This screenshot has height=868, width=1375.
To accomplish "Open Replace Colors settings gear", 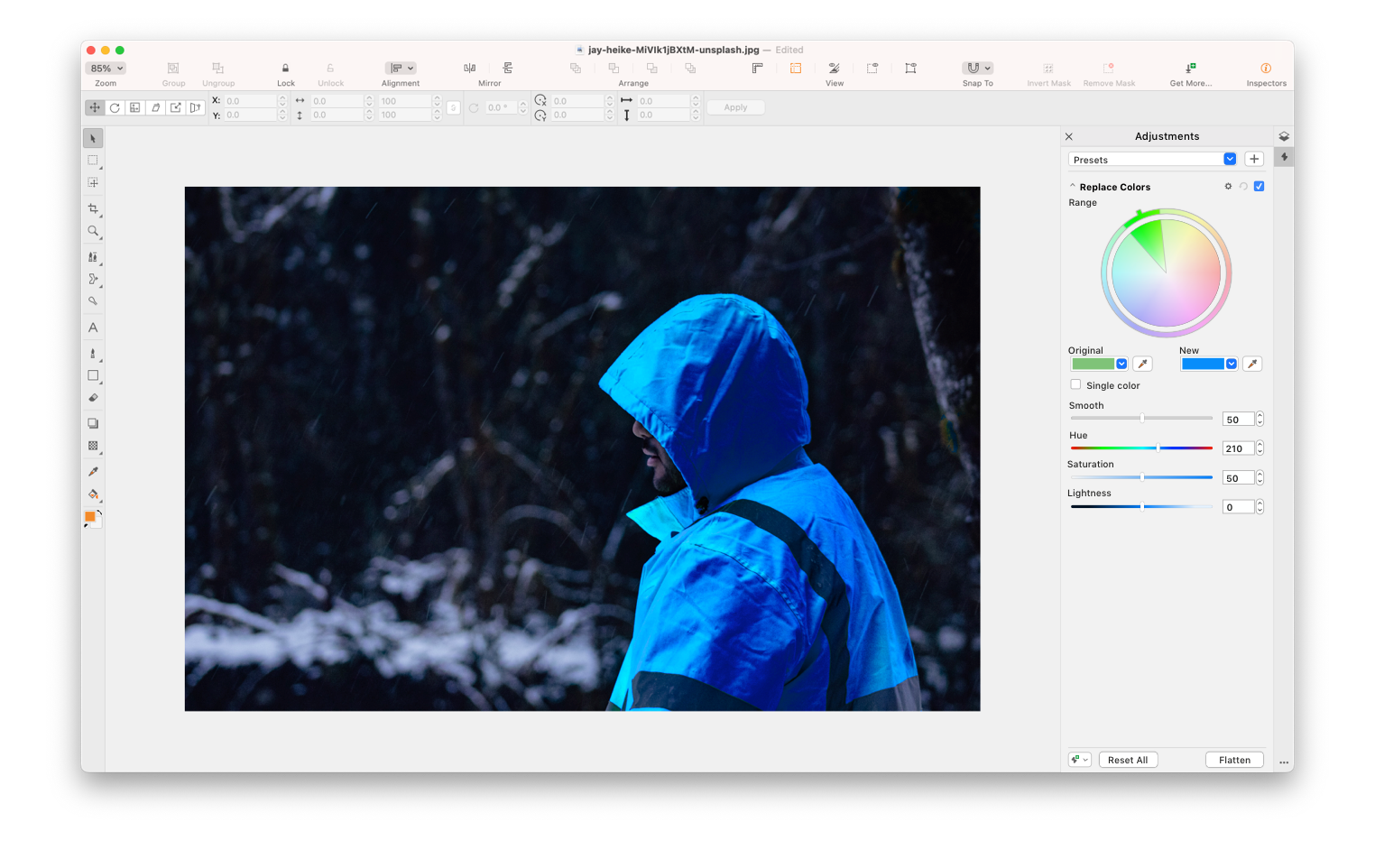I will tap(1228, 186).
